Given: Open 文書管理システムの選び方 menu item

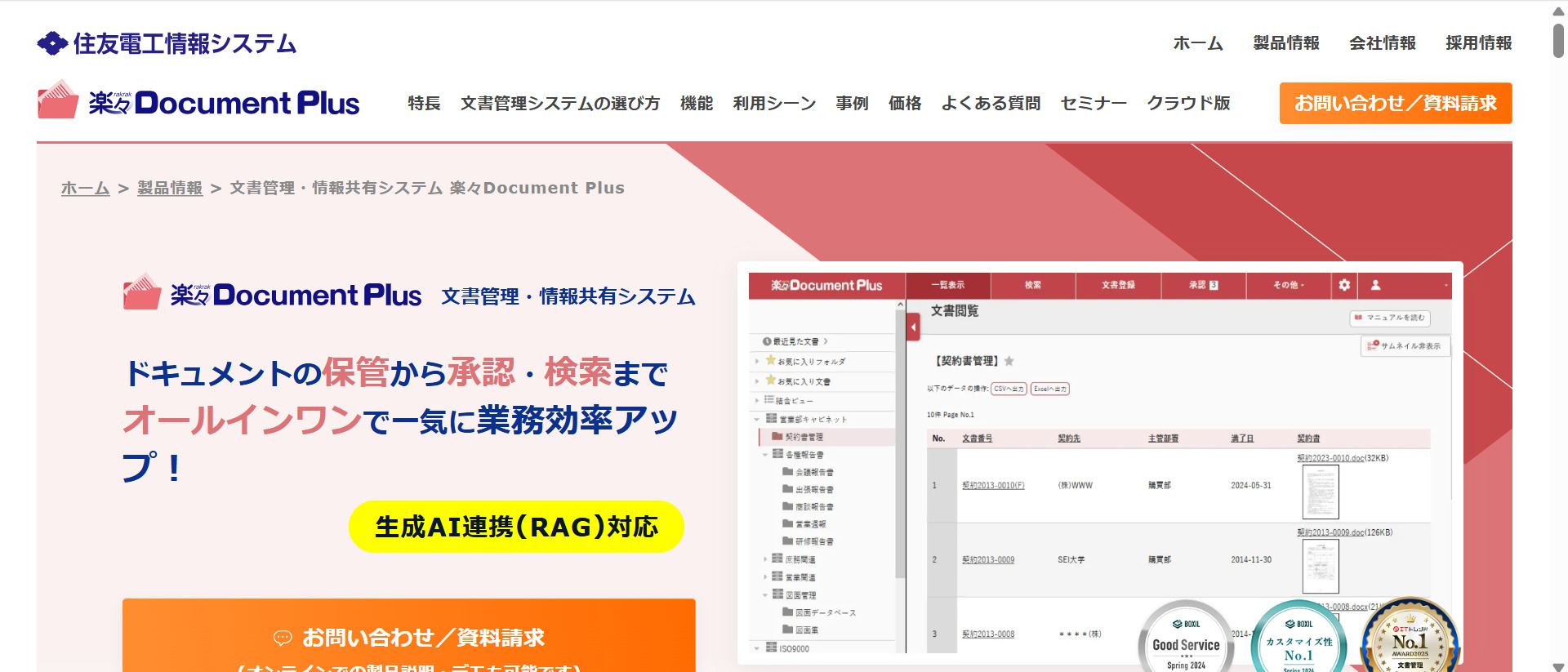Looking at the screenshot, I should tap(560, 104).
